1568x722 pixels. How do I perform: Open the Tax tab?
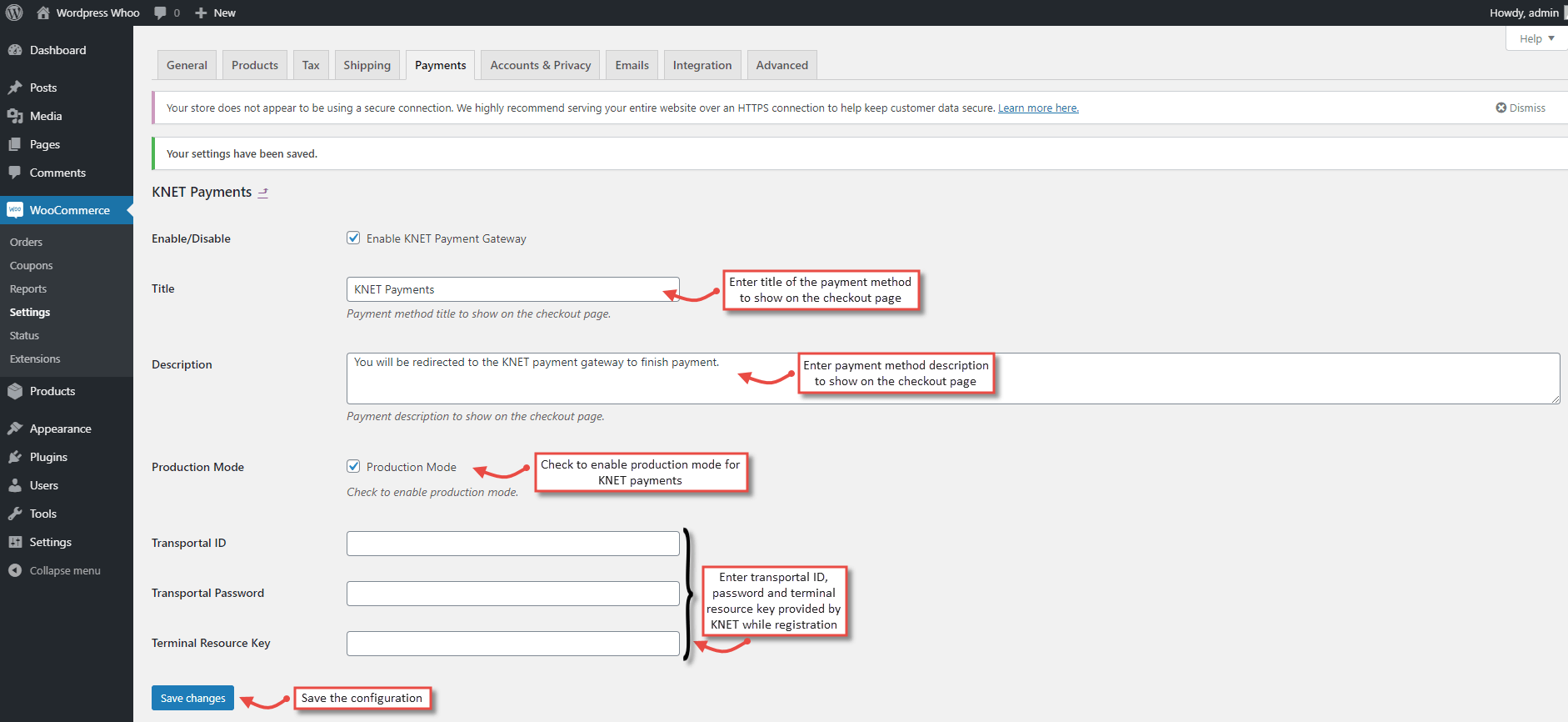click(x=311, y=65)
